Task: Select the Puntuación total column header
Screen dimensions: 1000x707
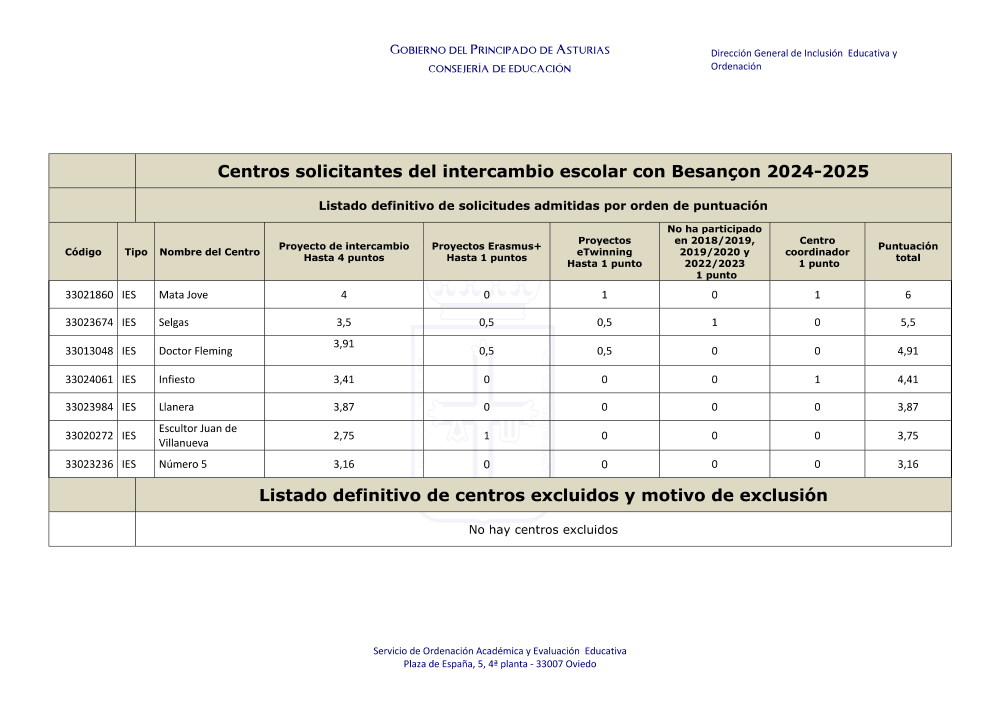Action: click(907, 252)
